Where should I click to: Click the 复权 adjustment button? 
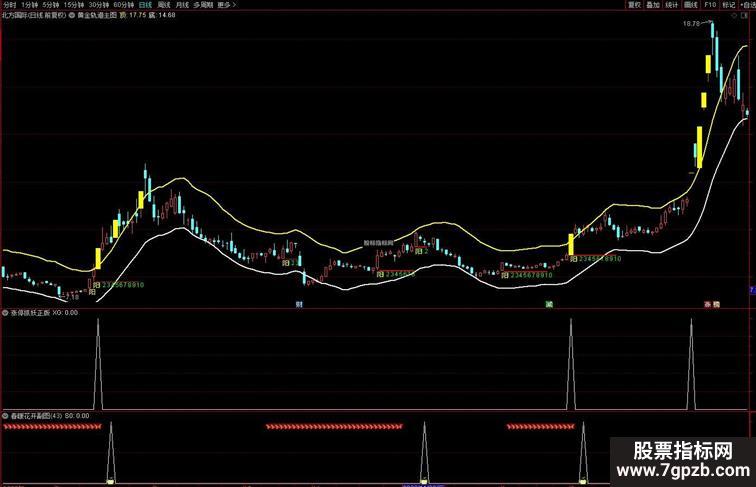[x=634, y=4]
